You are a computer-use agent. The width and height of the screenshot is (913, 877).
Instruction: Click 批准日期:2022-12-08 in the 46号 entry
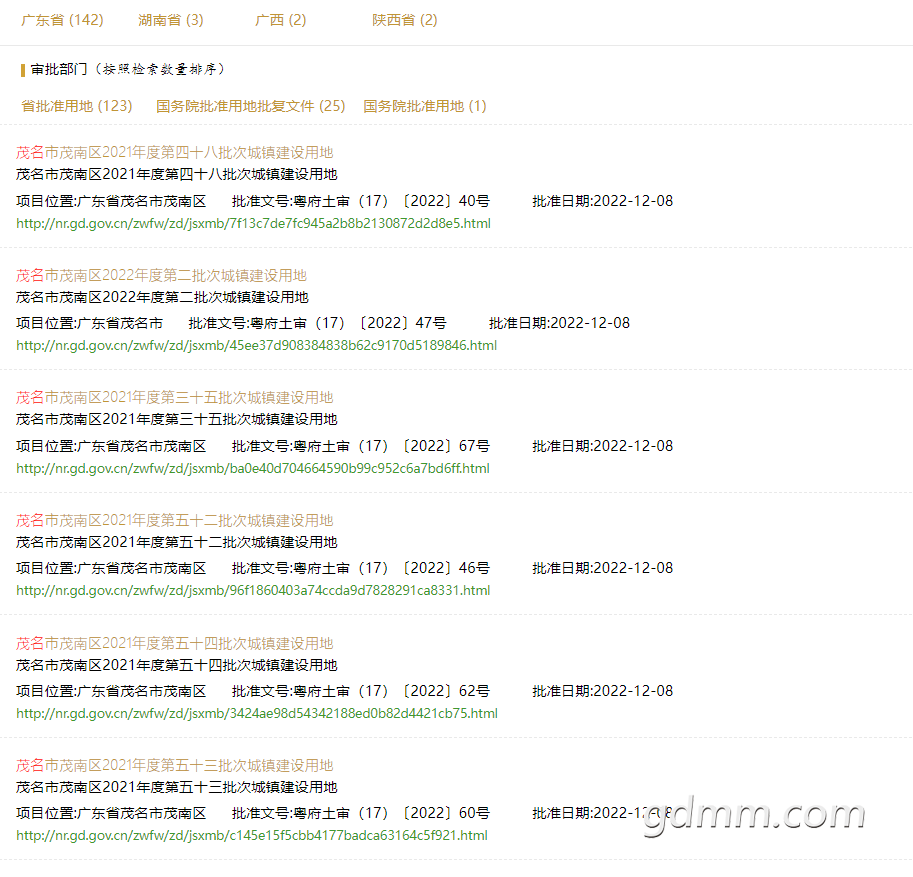tap(603, 568)
